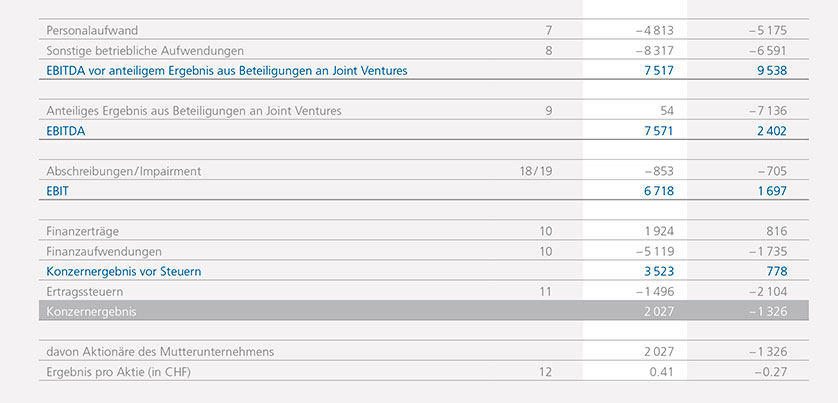Select davon Aktionäre des Mutterunternehmens label
This screenshot has width=838, height=403.
(160, 351)
